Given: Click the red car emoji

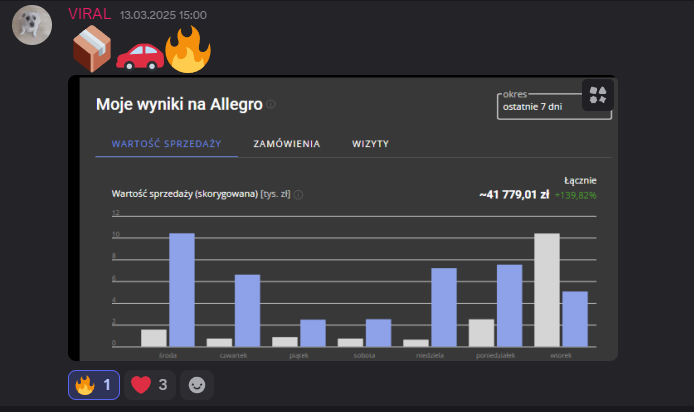Looking at the screenshot, I should (x=139, y=54).
